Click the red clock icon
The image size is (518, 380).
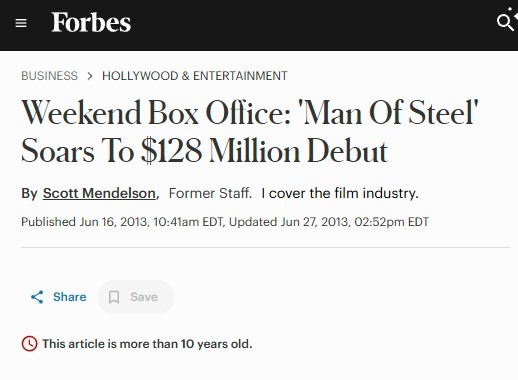pos(29,344)
